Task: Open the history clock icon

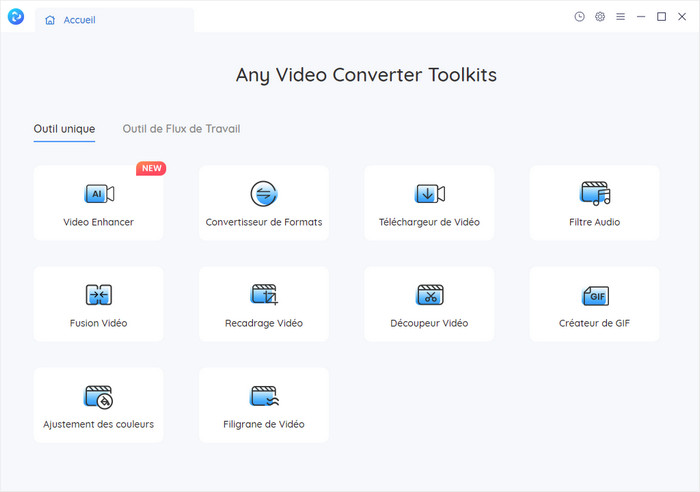Action: 579,17
